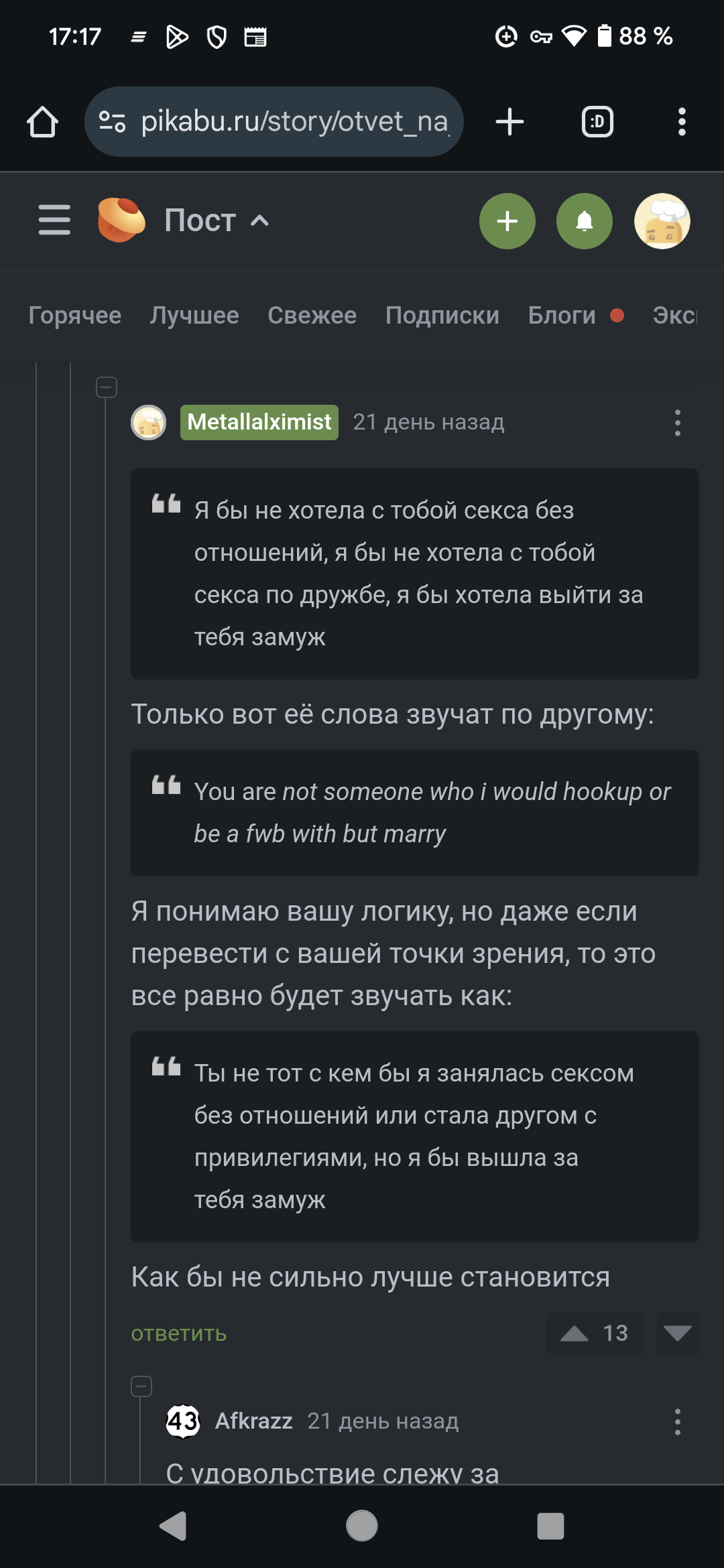Open the Metallalximist username link

(259, 422)
